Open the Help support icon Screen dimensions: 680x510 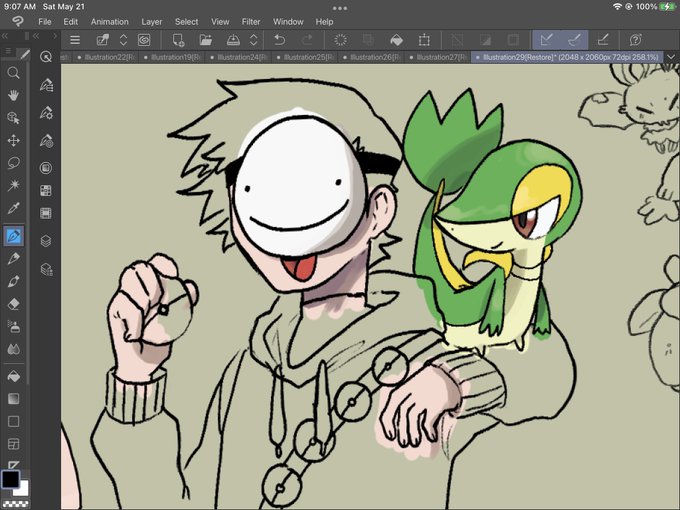[x=635, y=40]
